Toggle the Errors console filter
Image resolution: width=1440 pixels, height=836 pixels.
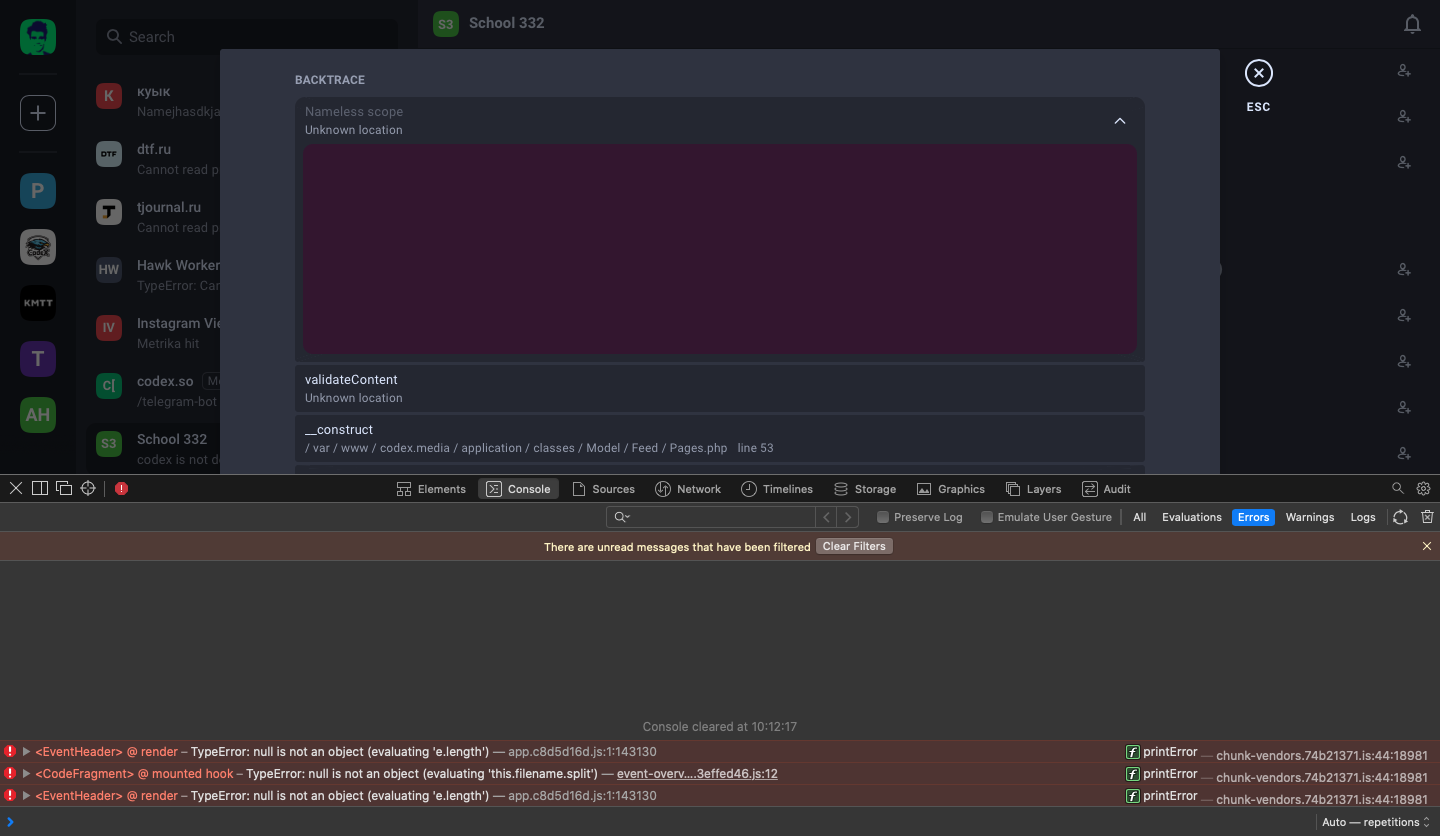point(1253,517)
